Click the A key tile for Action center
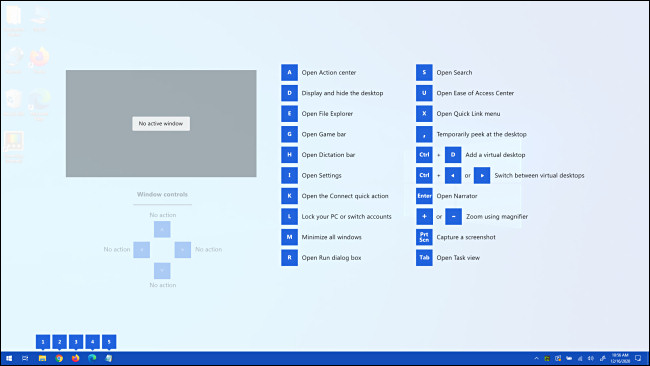This screenshot has height=366, width=650. (x=289, y=72)
